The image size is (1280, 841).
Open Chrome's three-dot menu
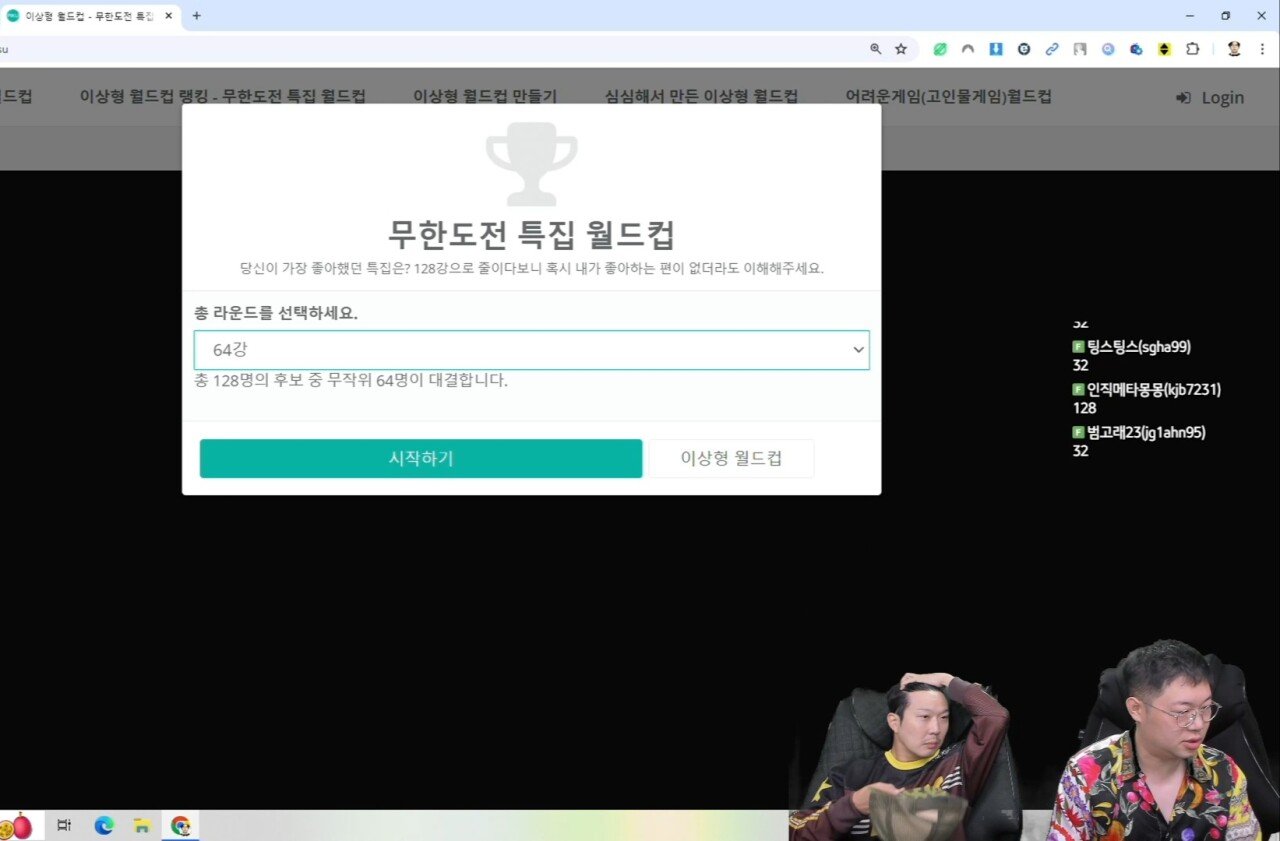point(1263,48)
